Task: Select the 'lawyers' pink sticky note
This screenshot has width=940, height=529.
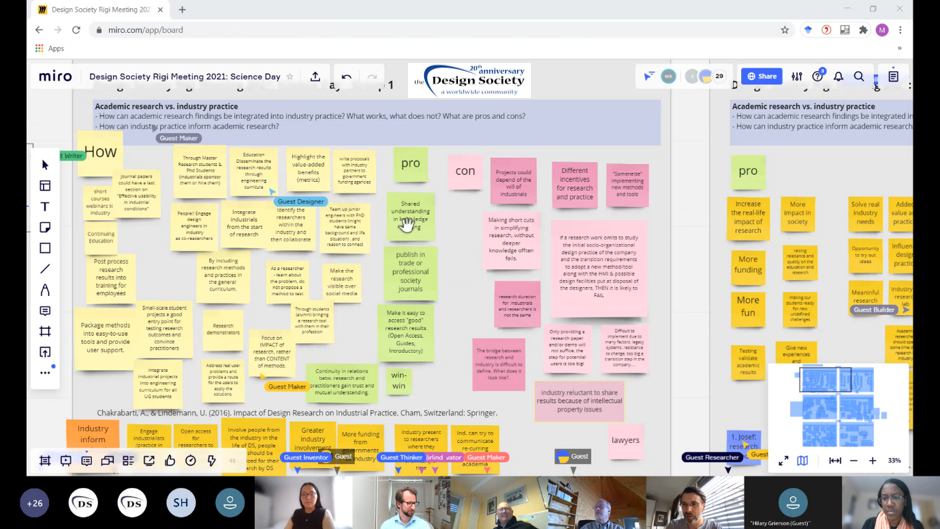Action: coord(625,440)
